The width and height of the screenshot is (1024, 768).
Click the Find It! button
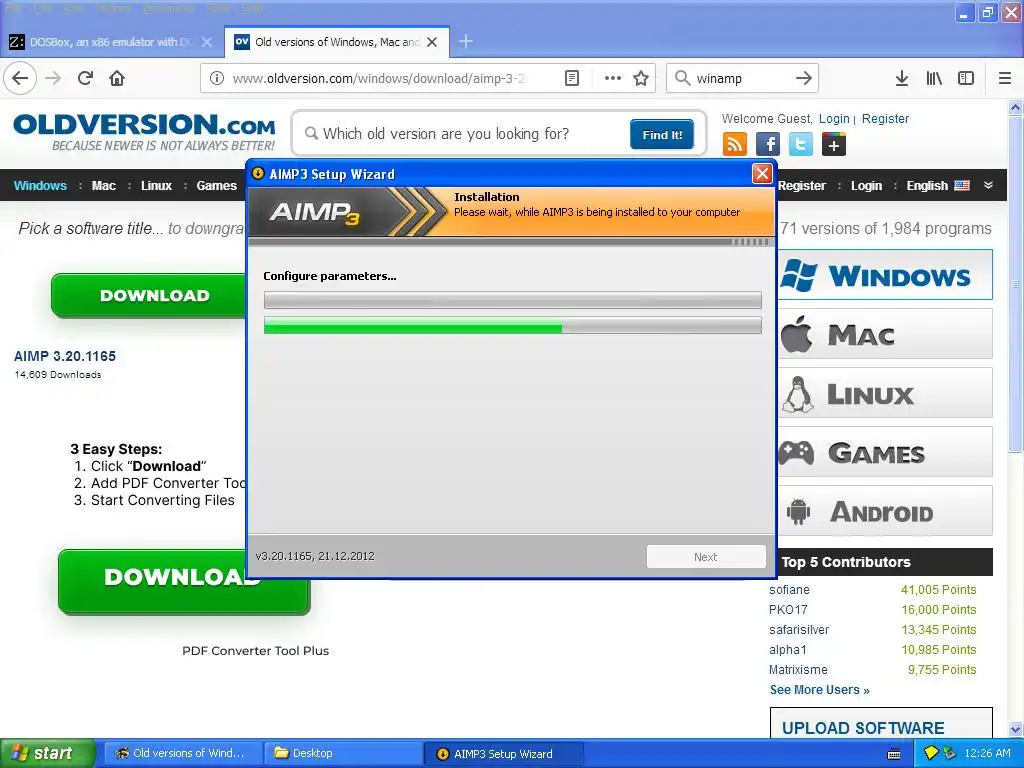click(x=662, y=135)
